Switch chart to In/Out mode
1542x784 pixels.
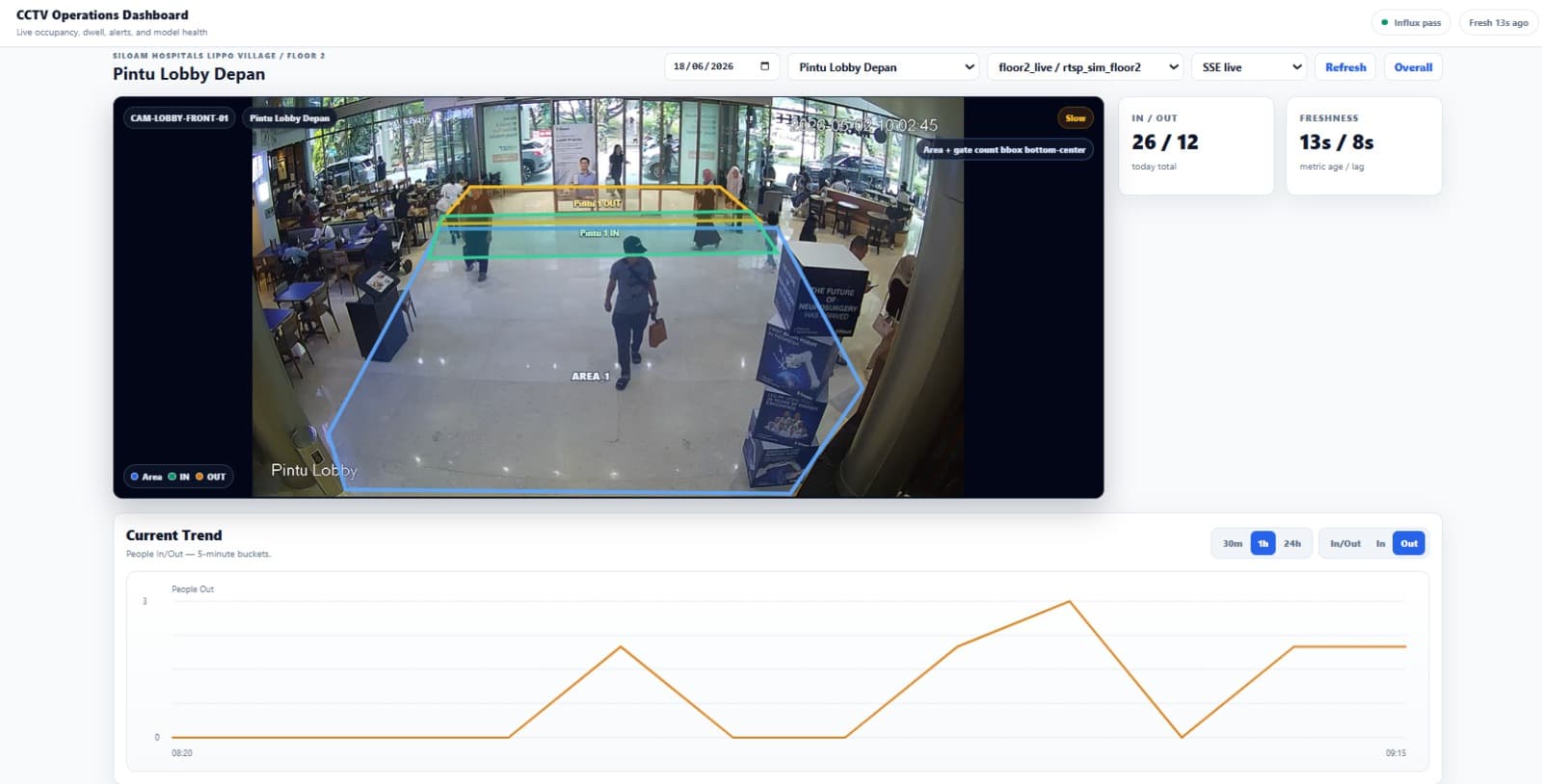coord(1345,543)
